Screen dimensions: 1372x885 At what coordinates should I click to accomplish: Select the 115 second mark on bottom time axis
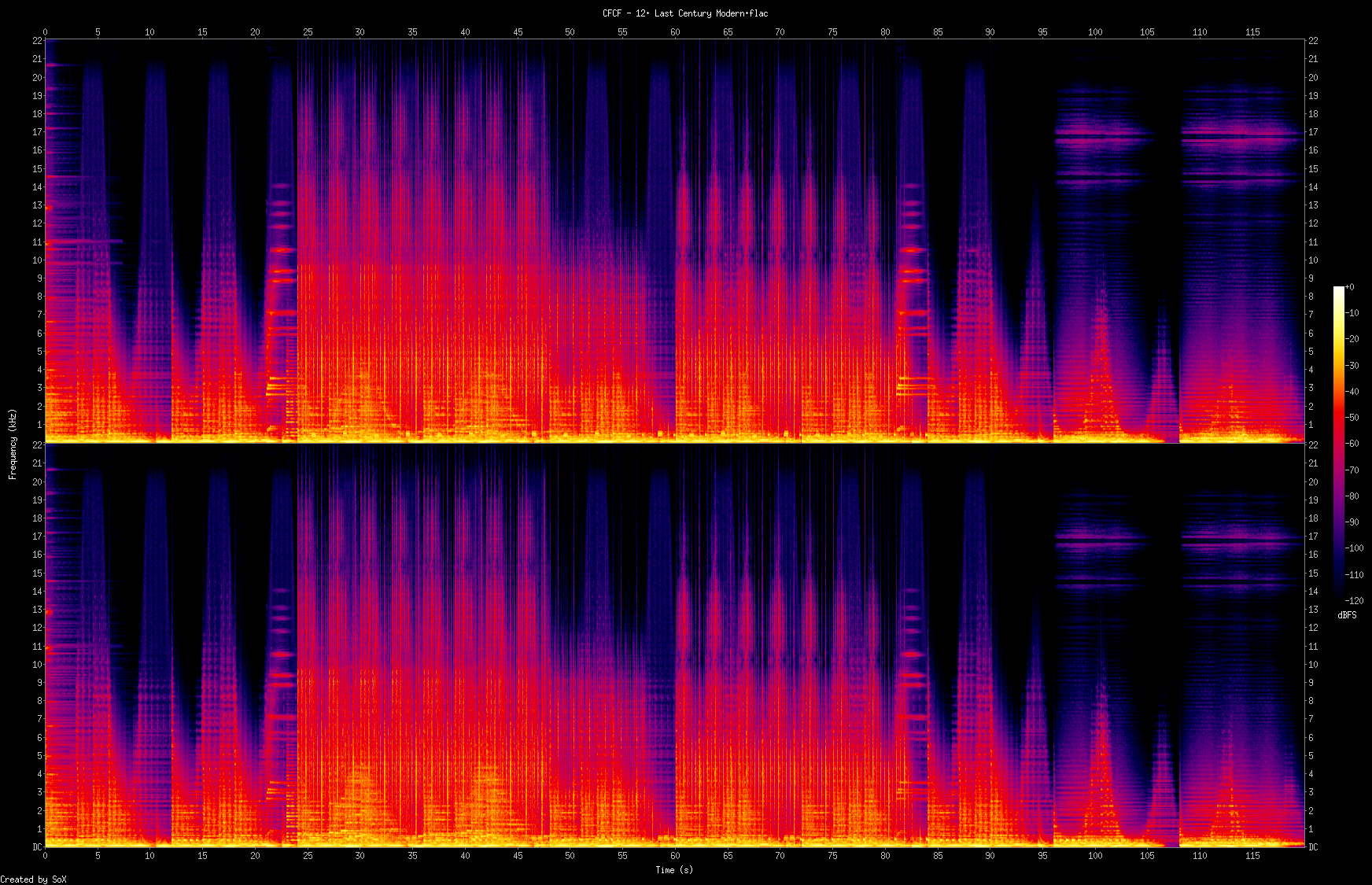pyautogui.click(x=1252, y=856)
